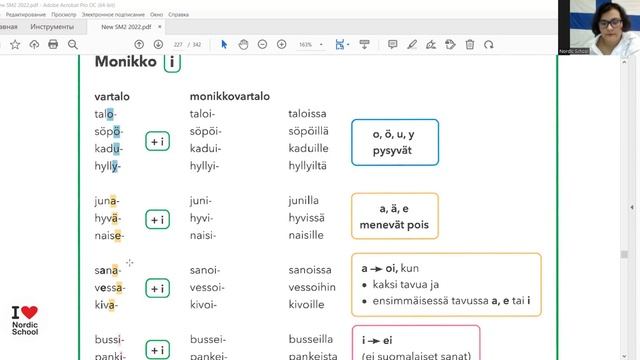Switch to the New SM2 2022.pdf tab

click(x=126, y=27)
